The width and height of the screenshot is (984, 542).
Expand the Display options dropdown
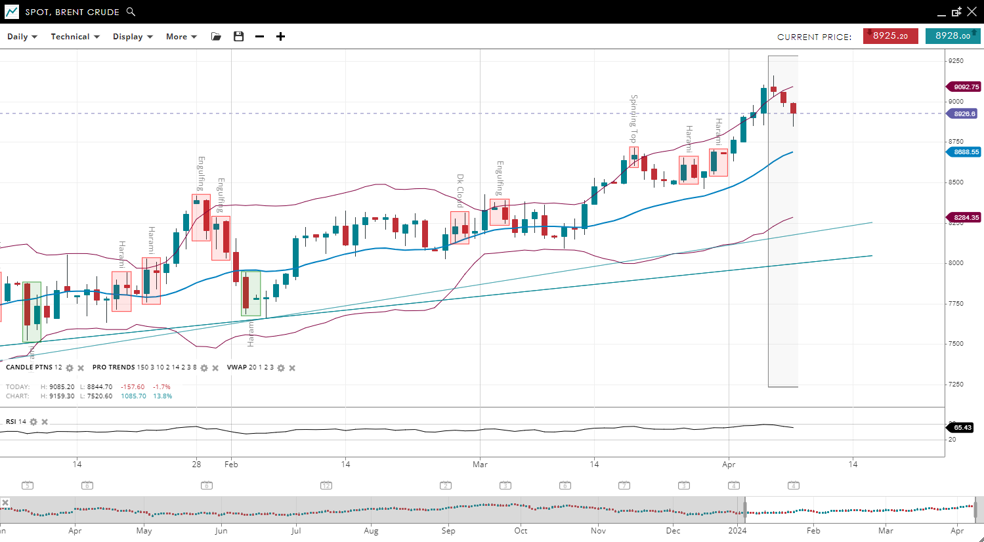click(132, 37)
